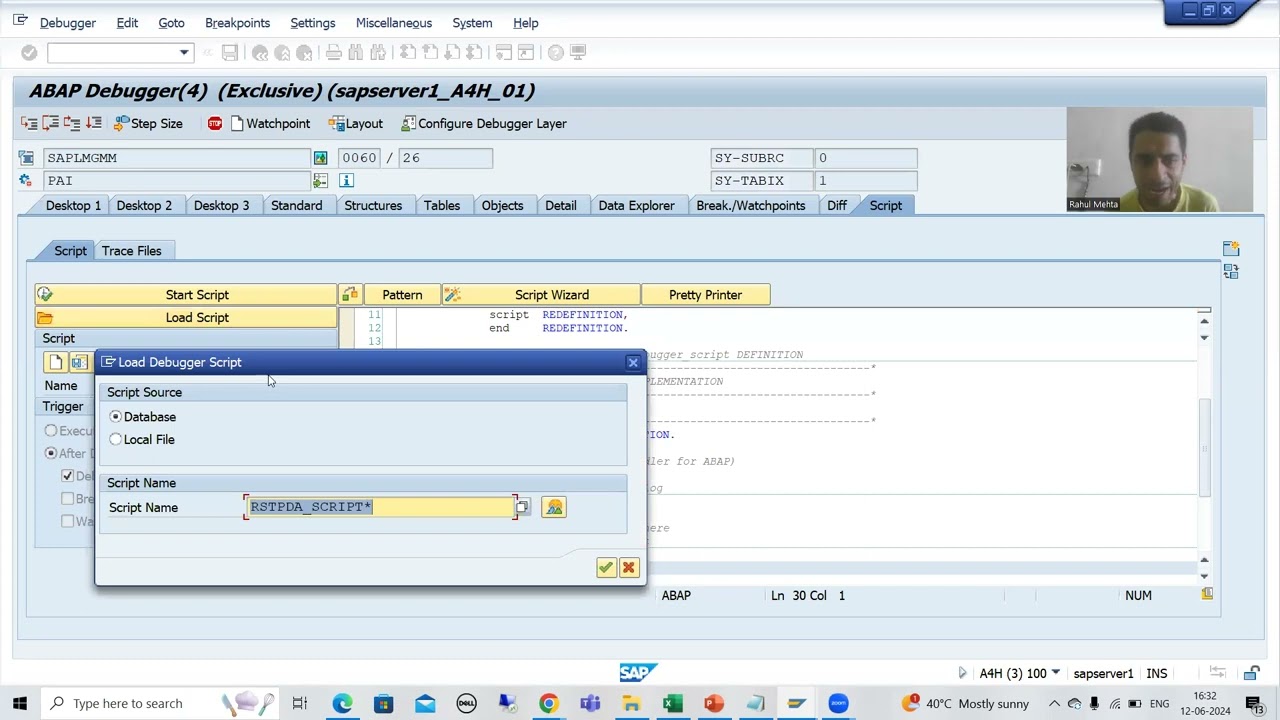Select the Database radio button

coord(116,417)
